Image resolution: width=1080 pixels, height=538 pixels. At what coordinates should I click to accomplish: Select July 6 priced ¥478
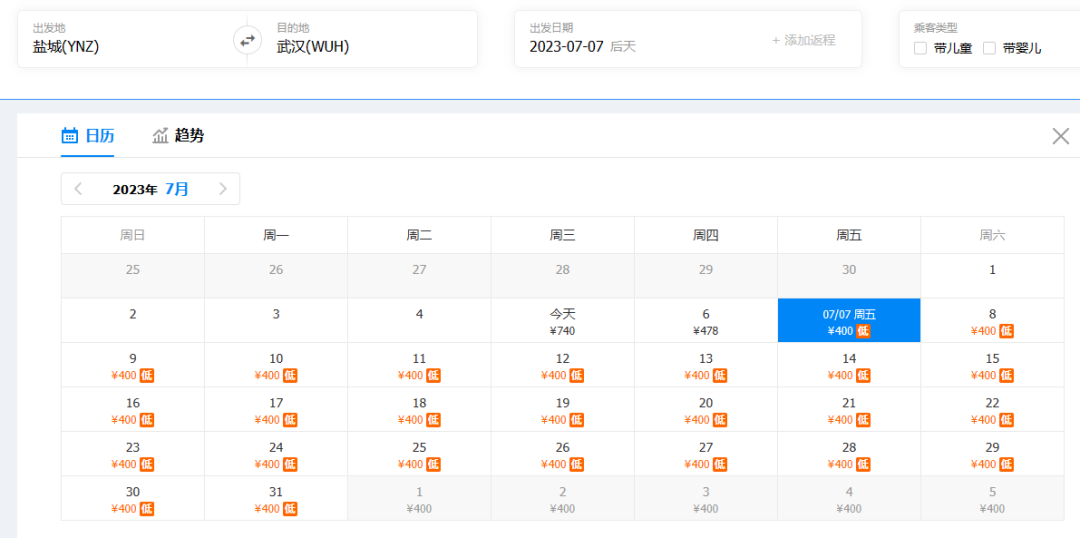pos(705,321)
